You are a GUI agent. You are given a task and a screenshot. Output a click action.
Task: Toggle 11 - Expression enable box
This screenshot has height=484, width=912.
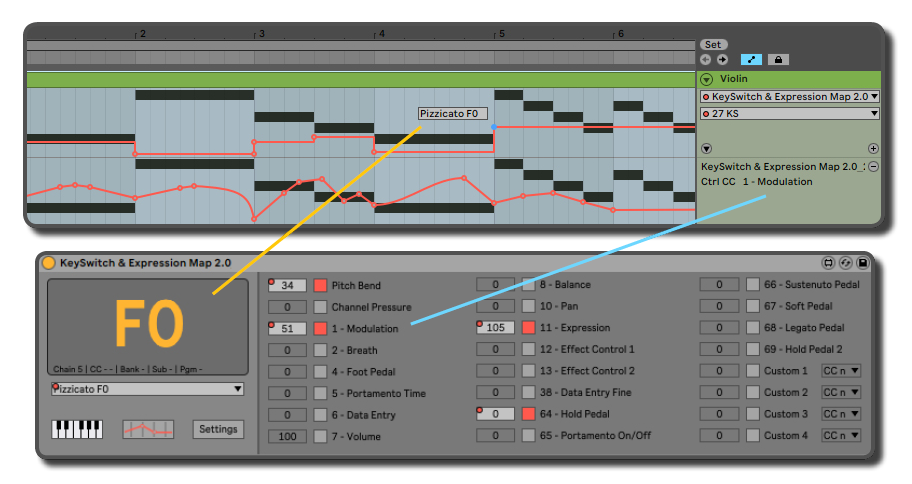pos(528,328)
